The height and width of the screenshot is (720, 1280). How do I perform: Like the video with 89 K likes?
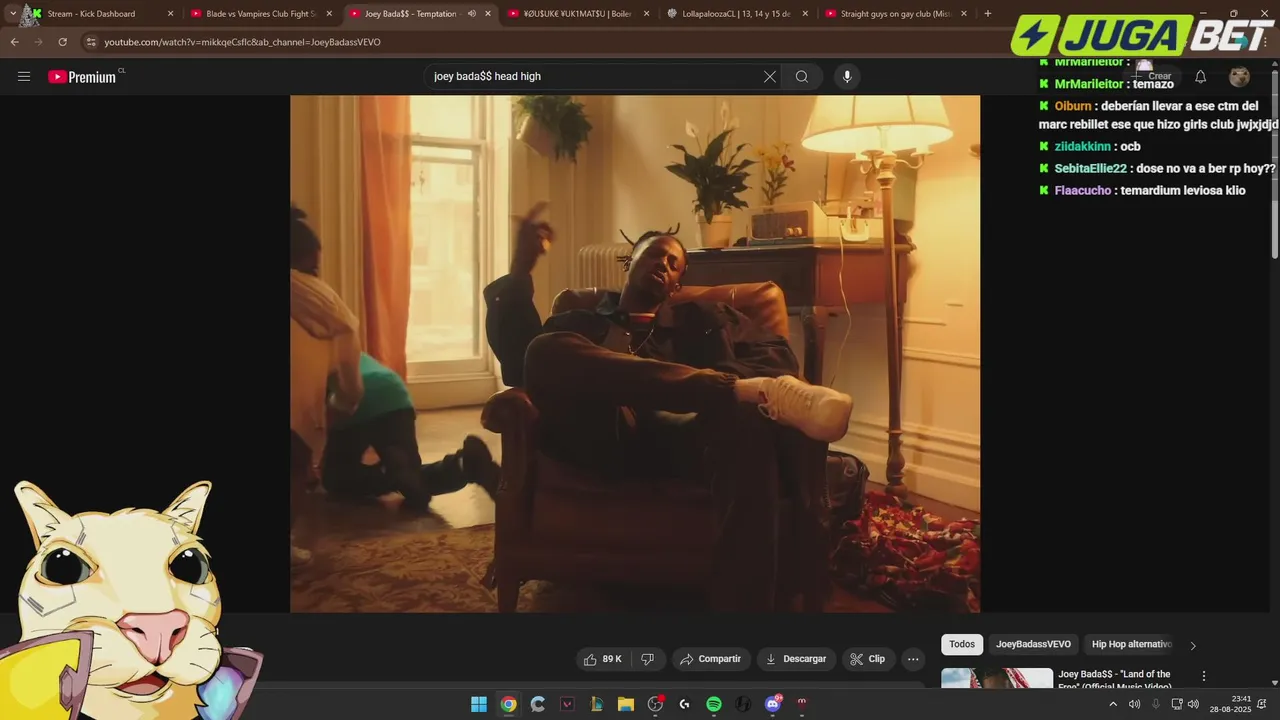603,659
